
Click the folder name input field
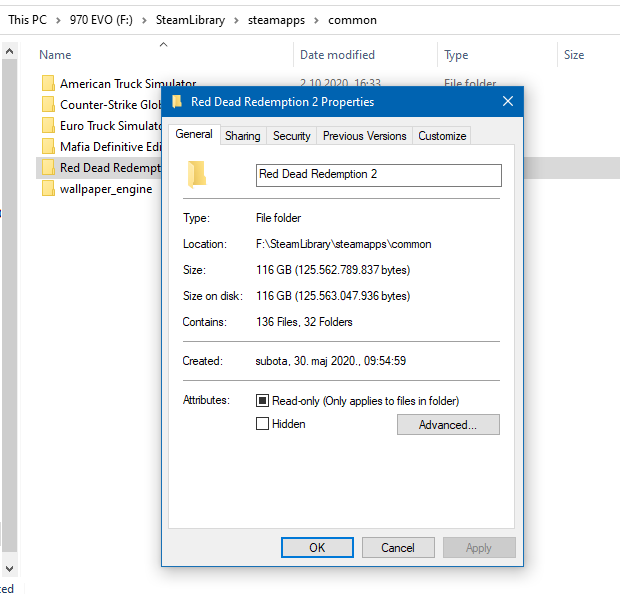coord(379,175)
